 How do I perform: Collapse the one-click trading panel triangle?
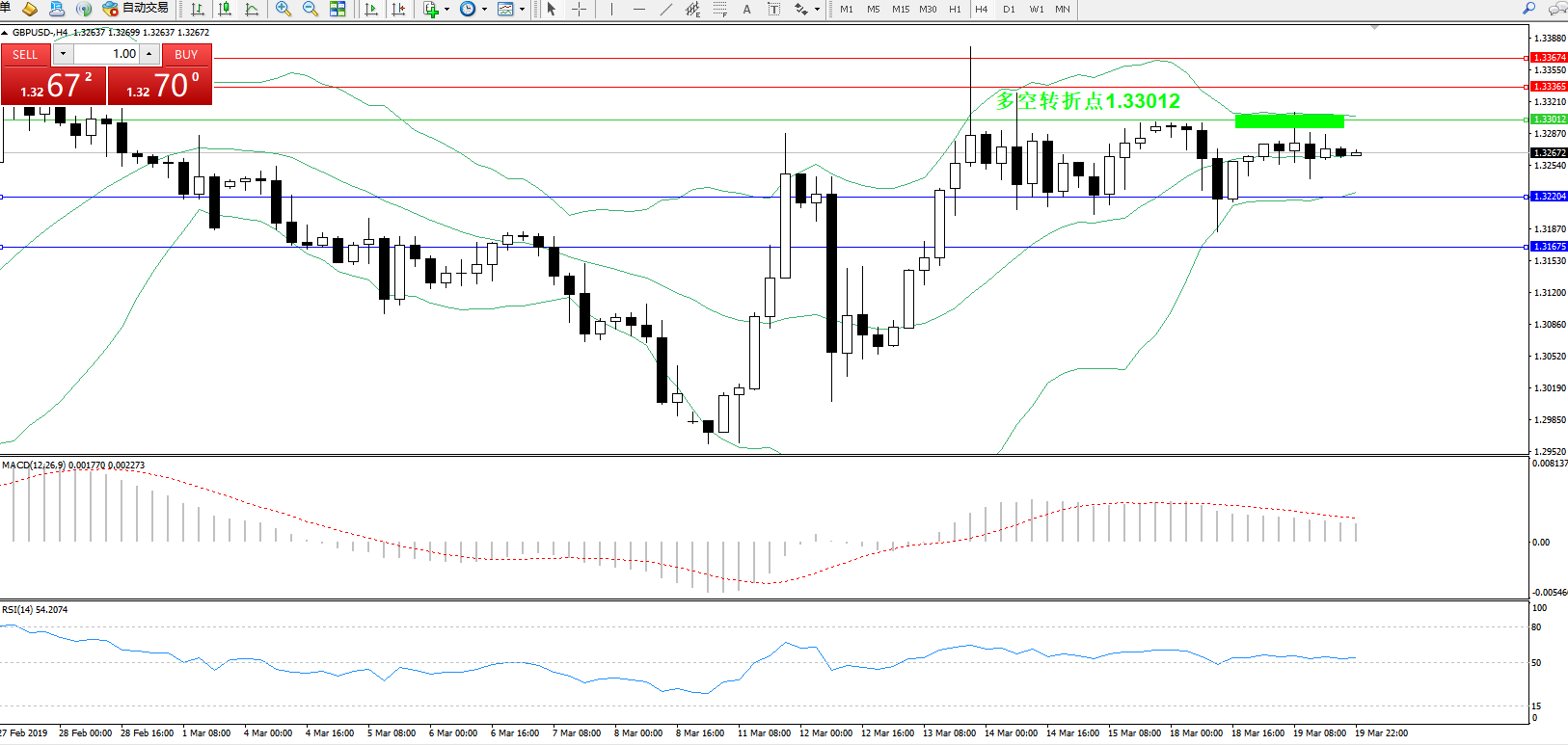(x=5, y=33)
